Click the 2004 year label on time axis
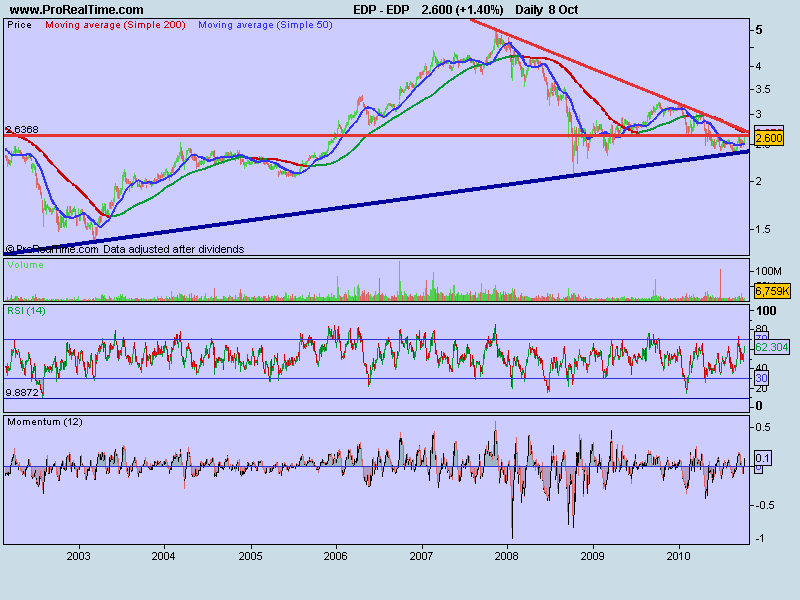 pyautogui.click(x=163, y=556)
